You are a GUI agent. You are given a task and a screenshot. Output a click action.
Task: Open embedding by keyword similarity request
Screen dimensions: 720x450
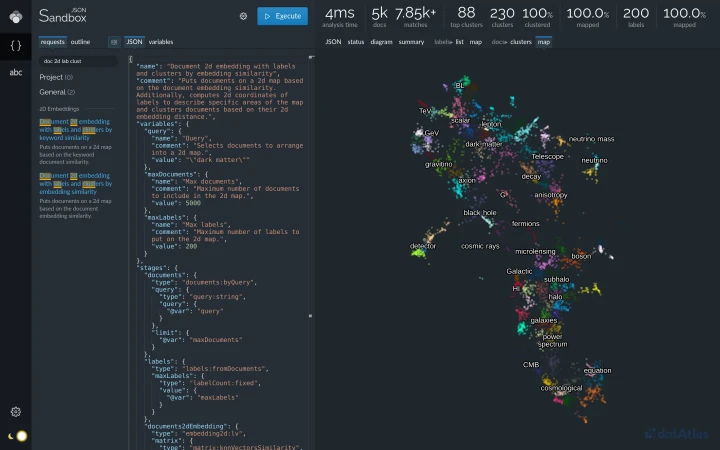point(76,129)
